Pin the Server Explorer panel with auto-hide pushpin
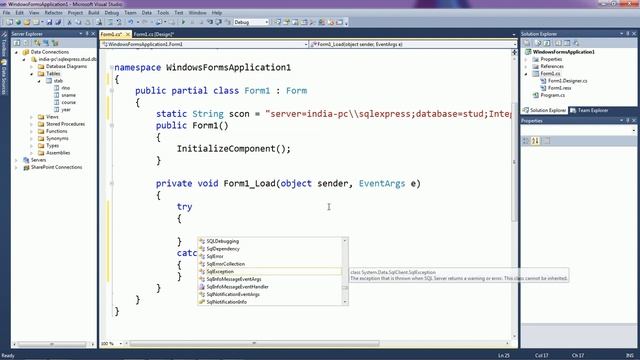This screenshot has width=640, height=360. (87, 34)
